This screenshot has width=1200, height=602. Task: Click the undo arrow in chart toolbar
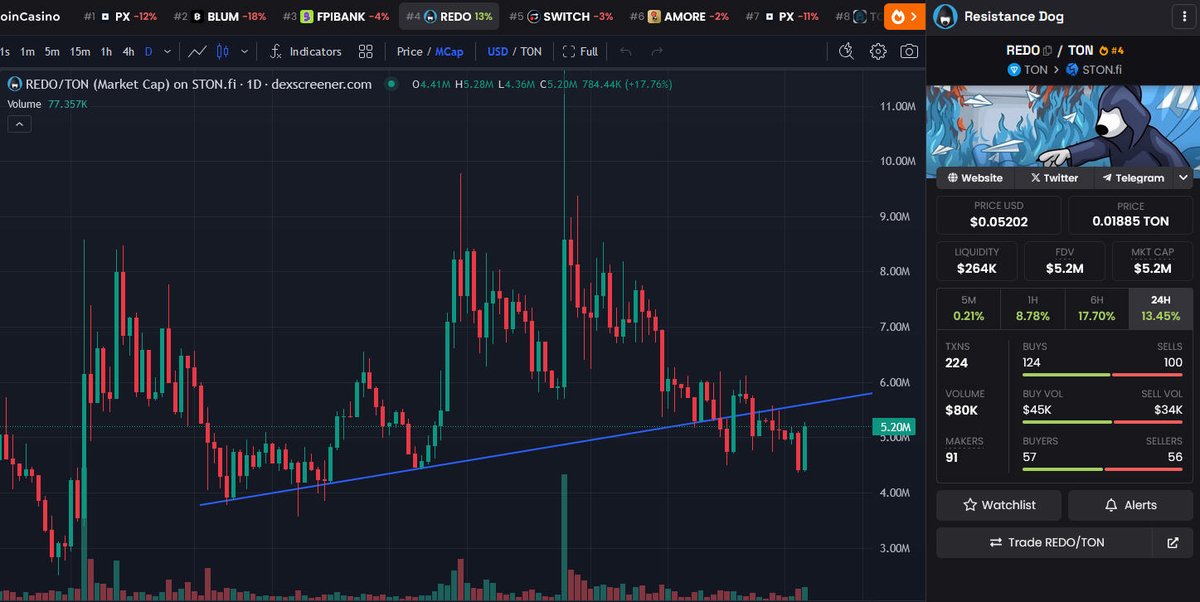pos(625,51)
